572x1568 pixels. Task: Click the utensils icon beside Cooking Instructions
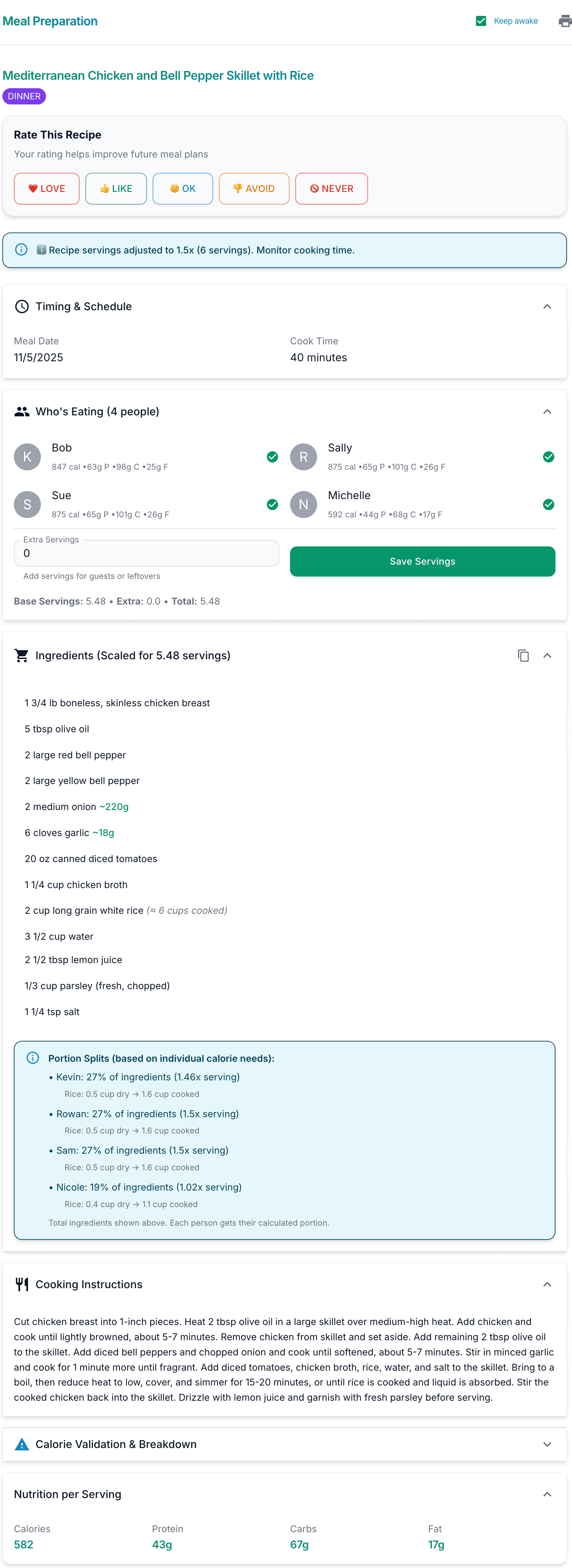click(x=23, y=1284)
